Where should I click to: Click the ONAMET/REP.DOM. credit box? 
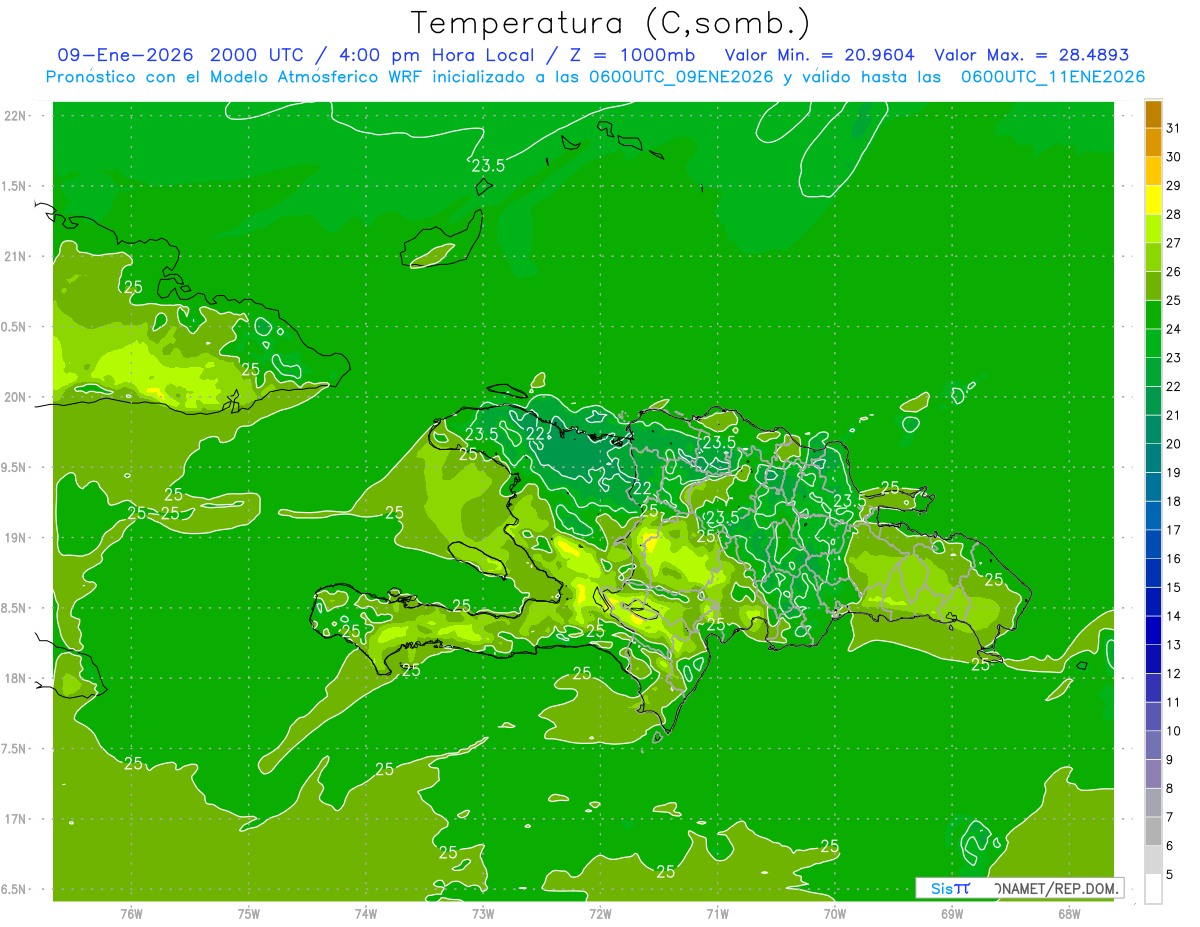pyautogui.click(x=1019, y=888)
